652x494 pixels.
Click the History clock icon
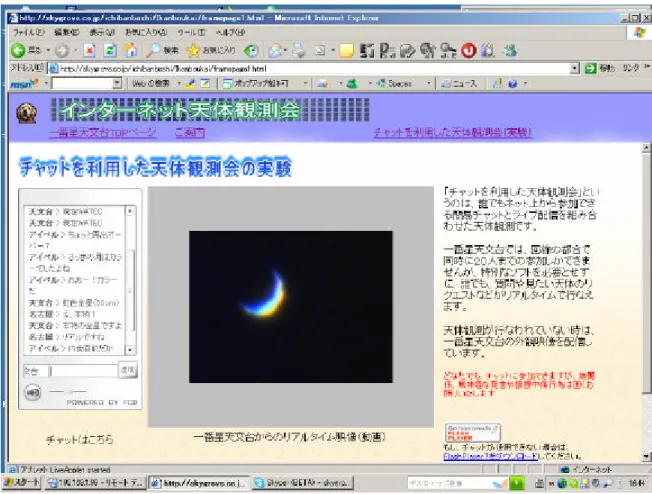pyautogui.click(x=251, y=51)
